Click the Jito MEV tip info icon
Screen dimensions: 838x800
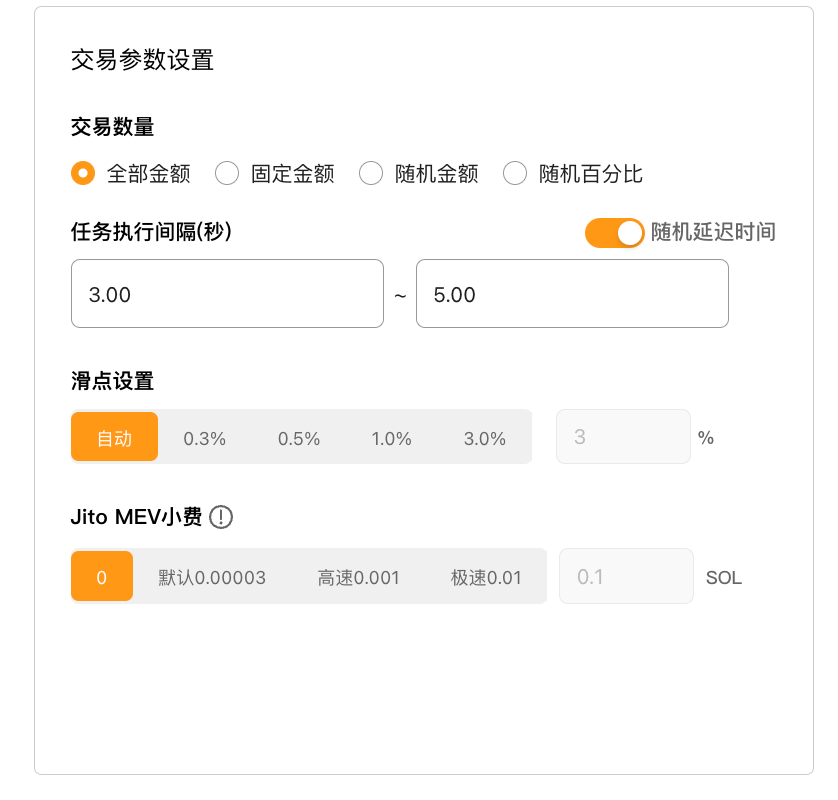(221, 517)
